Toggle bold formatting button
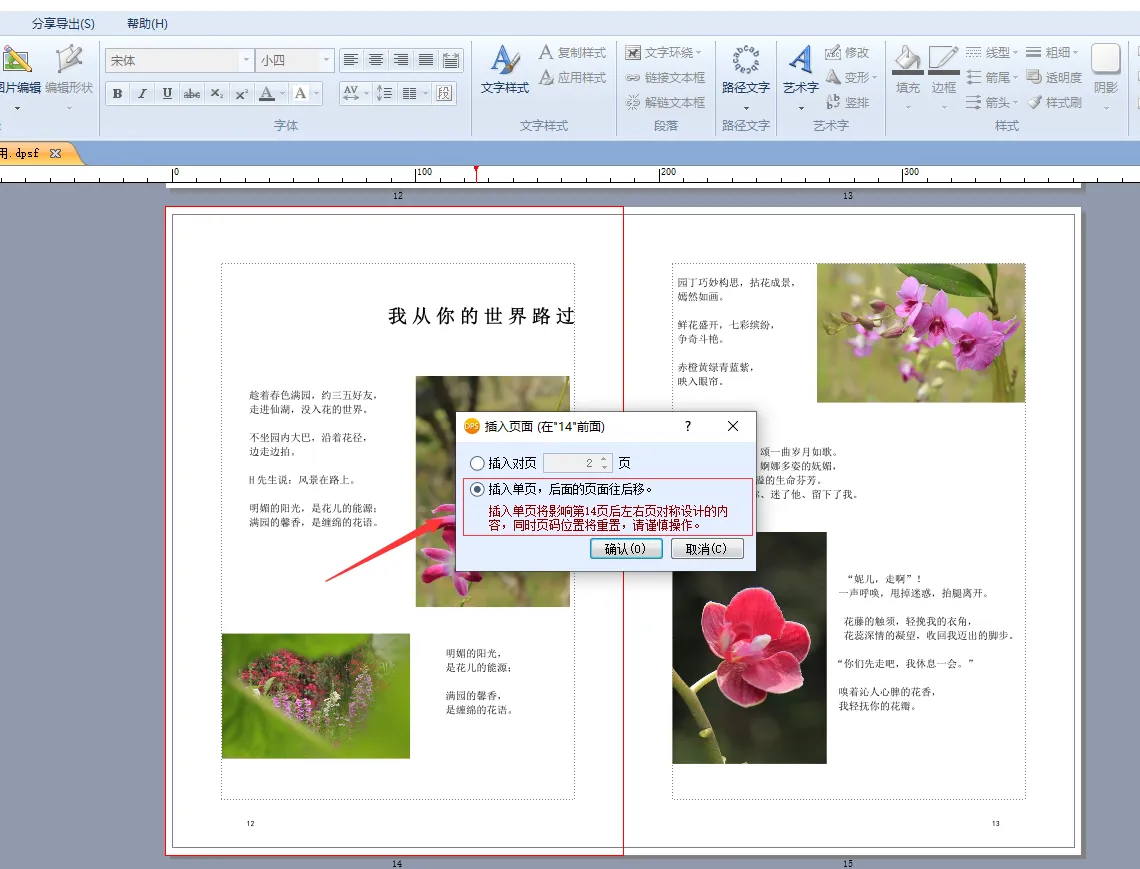The height and width of the screenshot is (869, 1140). pyautogui.click(x=117, y=94)
